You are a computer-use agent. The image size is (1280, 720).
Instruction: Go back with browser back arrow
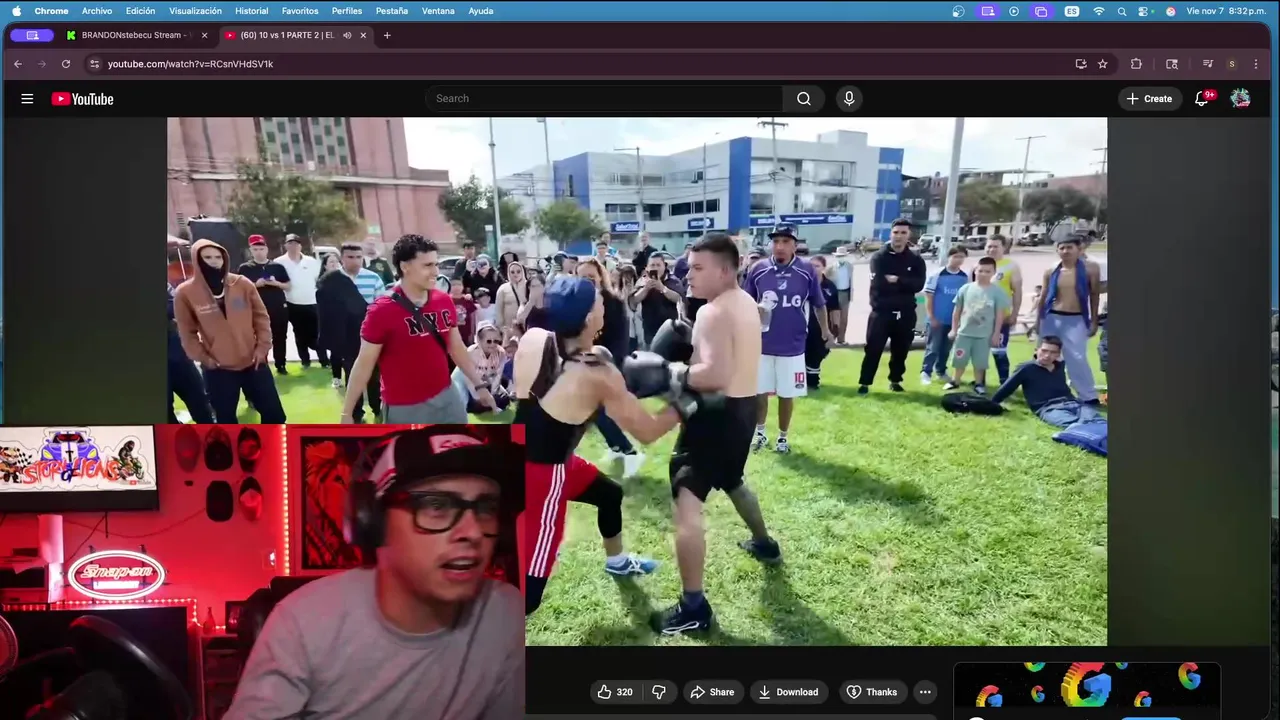(x=18, y=64)
